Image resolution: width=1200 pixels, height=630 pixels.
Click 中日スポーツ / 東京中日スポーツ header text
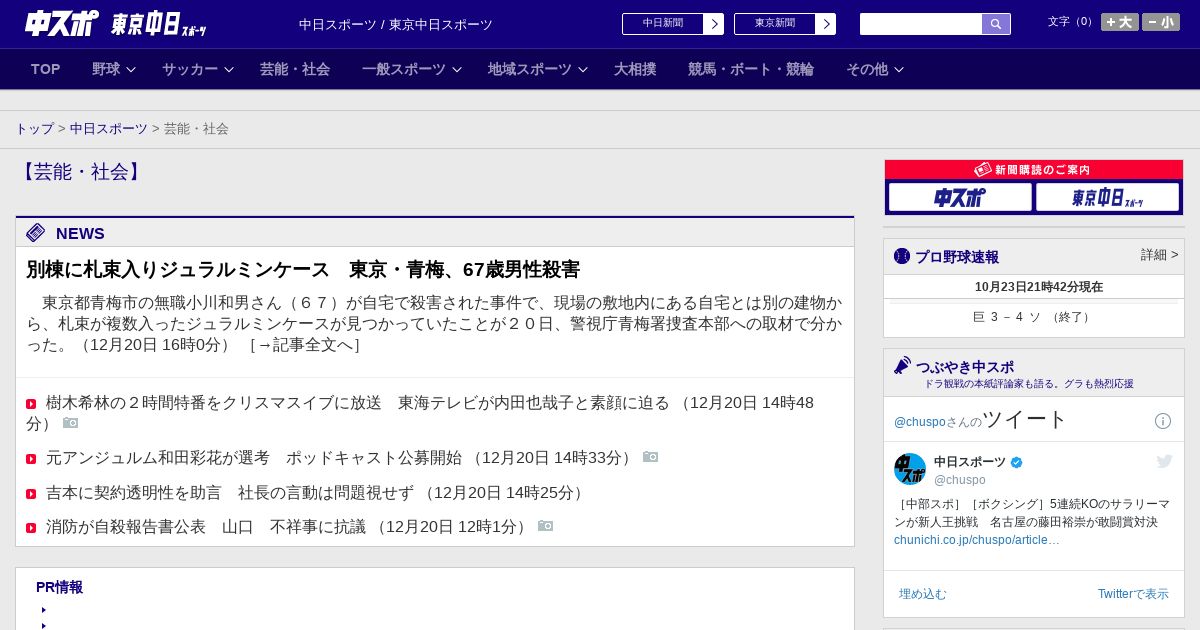pyautogui.click(x=396, y=25)
